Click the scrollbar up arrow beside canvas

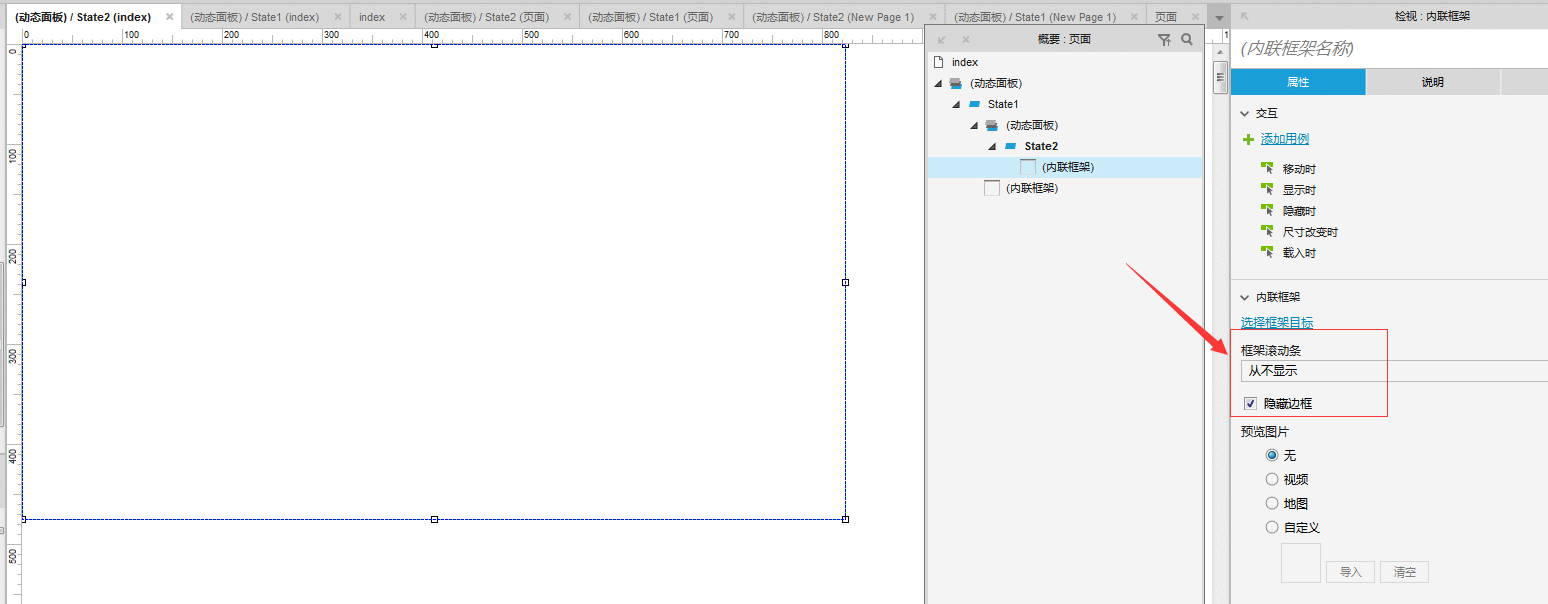point(1220,51)
